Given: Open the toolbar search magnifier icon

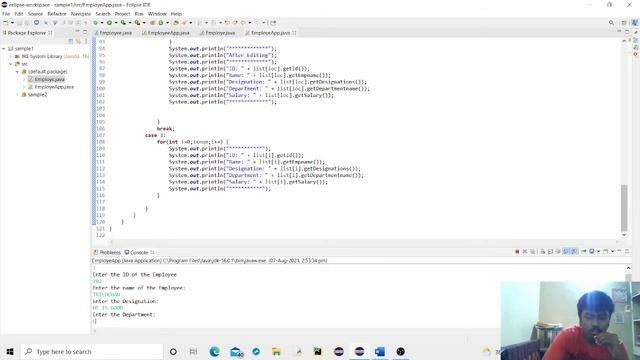Looking at the screenshot, I should point(611,23).
